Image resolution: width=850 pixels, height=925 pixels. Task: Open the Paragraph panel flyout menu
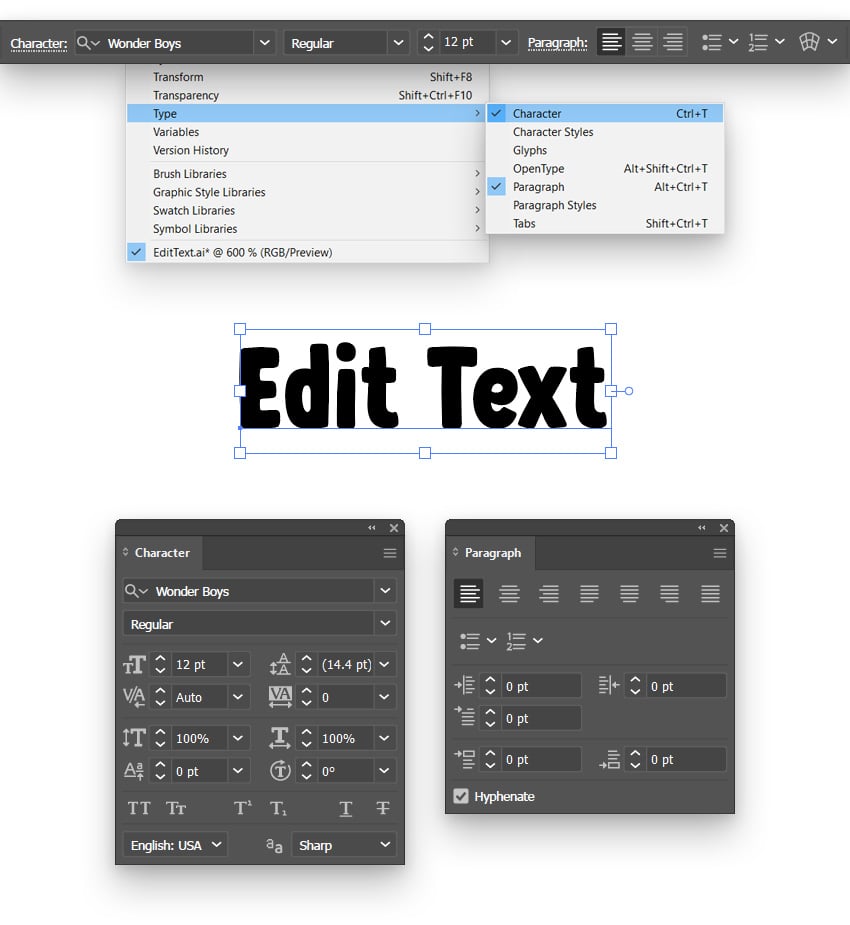click(x=719, y=553)
